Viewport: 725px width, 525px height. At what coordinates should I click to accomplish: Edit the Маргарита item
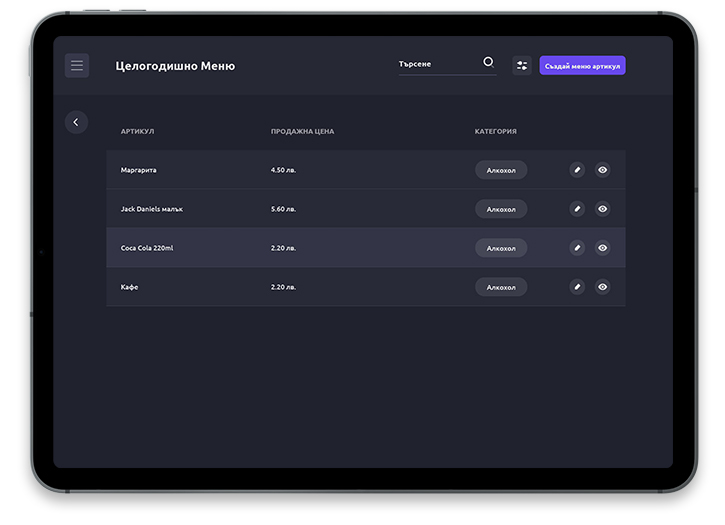pos(577,170)
